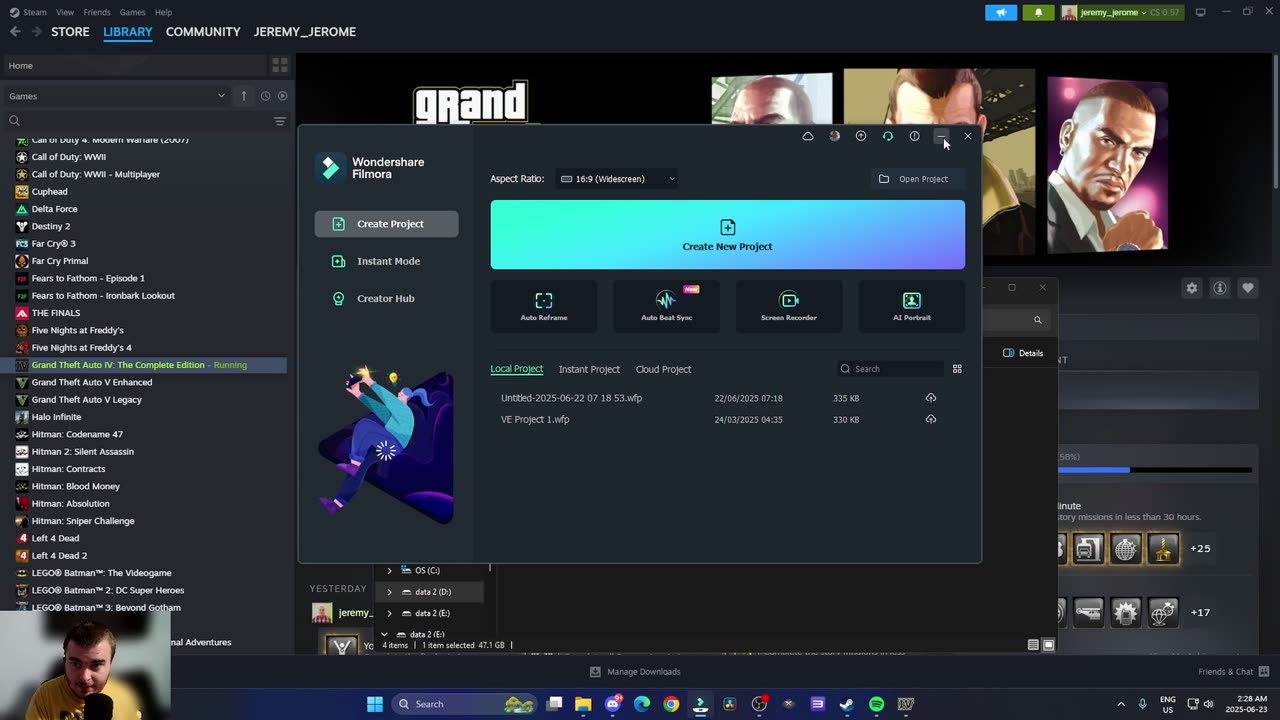Open Steam notifications bell
Image resolution: width=1280 pixels, height=720 pixels.
pyautogui.click(x=1038, y=12)
